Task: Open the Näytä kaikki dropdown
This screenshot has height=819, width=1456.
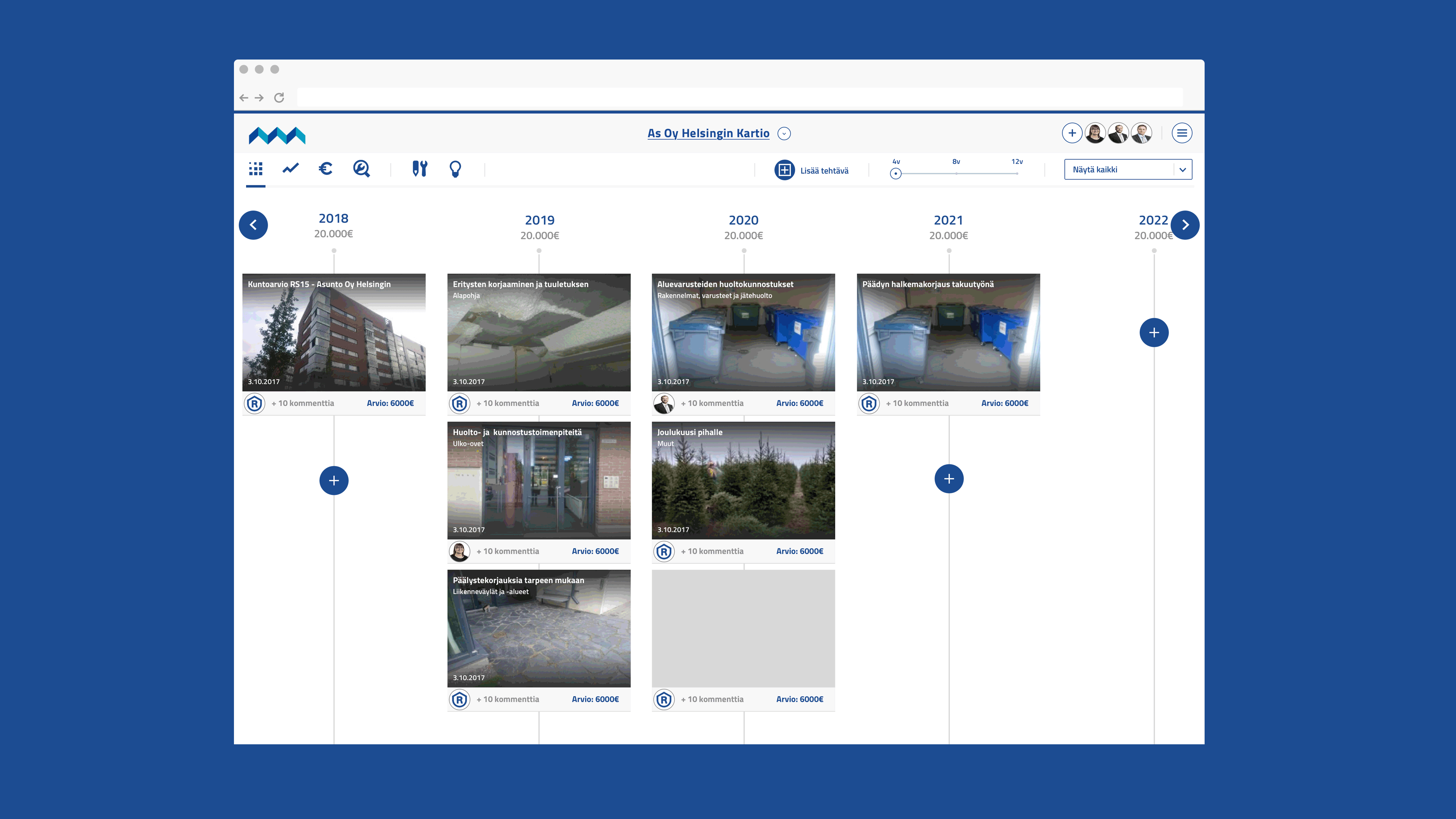Action: point(1128,169)
